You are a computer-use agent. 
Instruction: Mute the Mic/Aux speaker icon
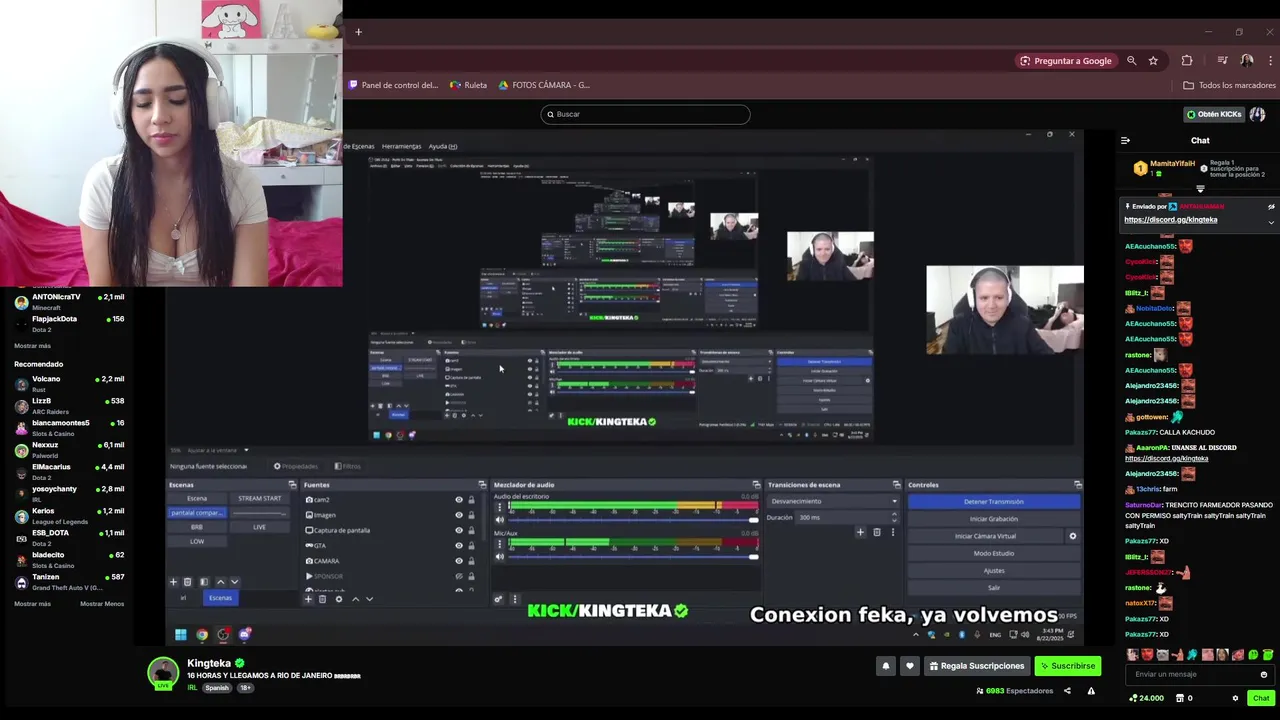(500, 557)
